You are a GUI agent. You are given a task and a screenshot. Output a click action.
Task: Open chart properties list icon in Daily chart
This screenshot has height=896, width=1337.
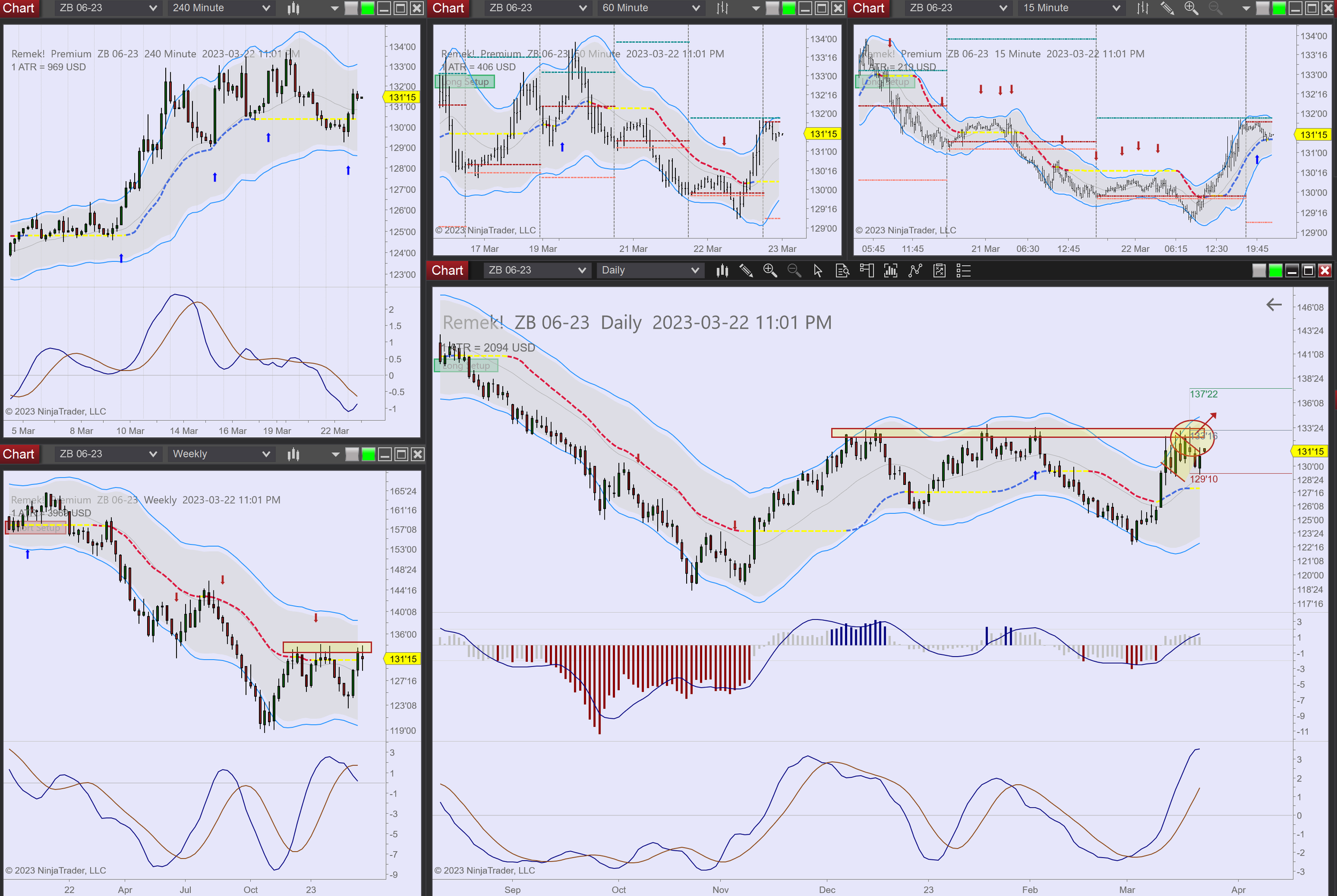click(x=964, y=271)
